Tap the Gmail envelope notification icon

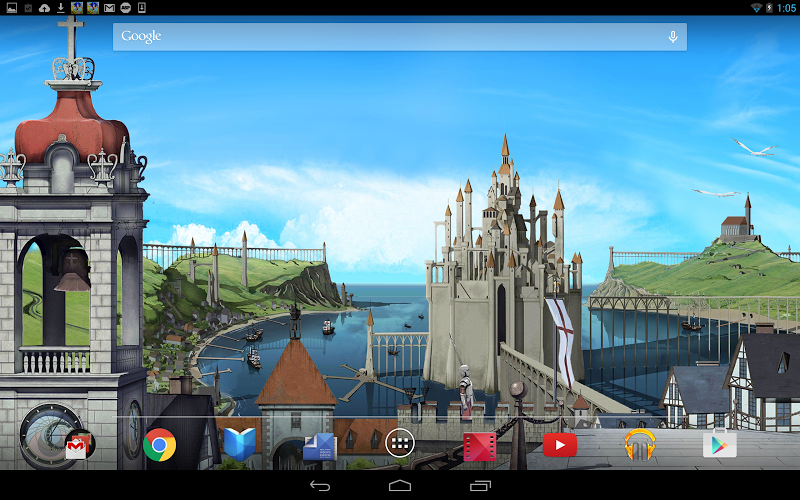tap(109, 8)
